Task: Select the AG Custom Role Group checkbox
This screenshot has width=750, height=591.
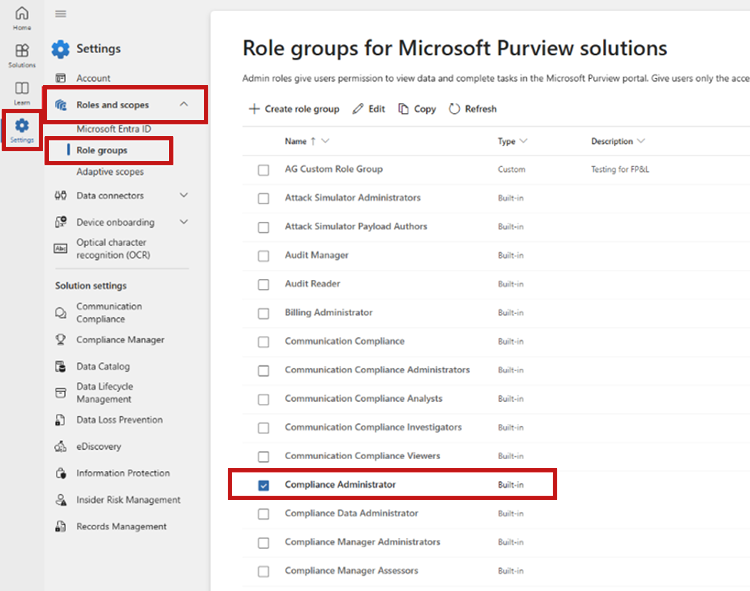Action: pos(264,170)
